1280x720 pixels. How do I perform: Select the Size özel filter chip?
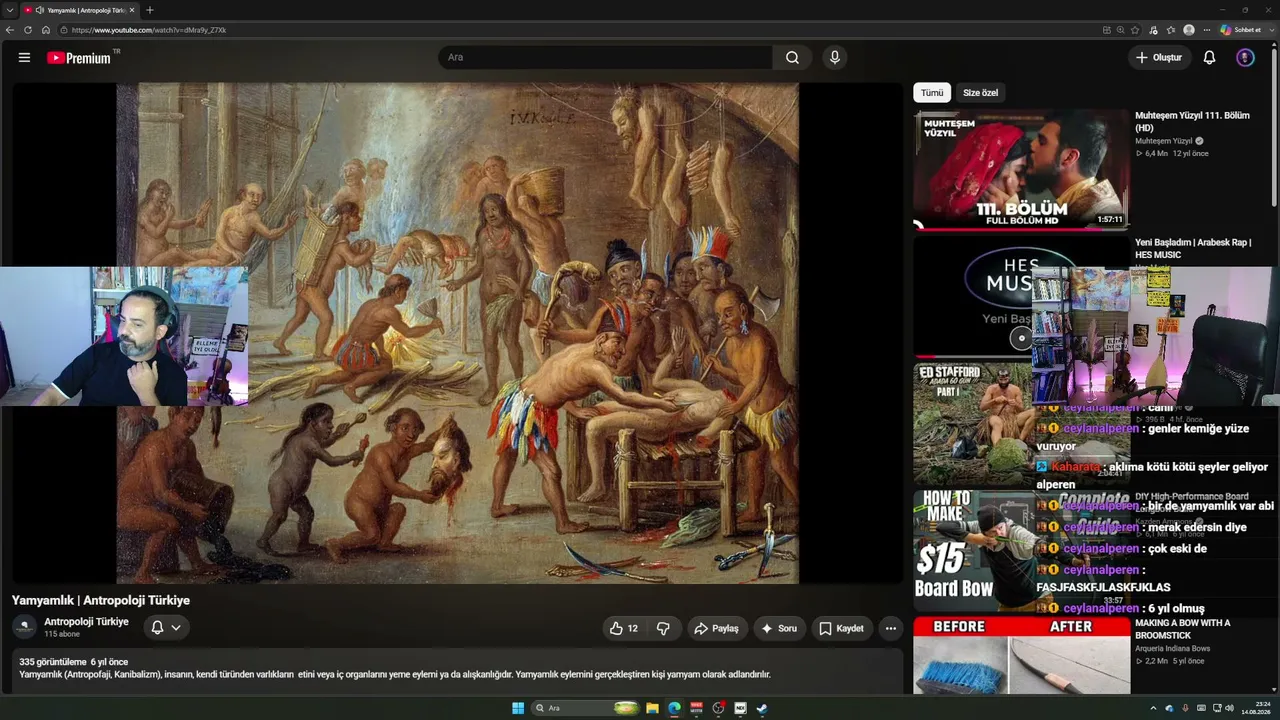pos(980,93)
